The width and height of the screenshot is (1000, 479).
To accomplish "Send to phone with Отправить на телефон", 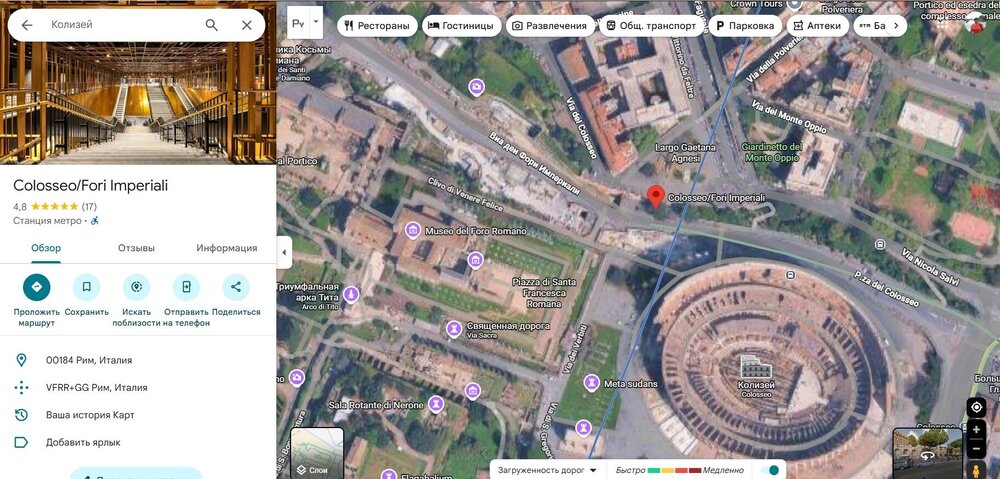I will pyautogui.click(x=186, y=288).
